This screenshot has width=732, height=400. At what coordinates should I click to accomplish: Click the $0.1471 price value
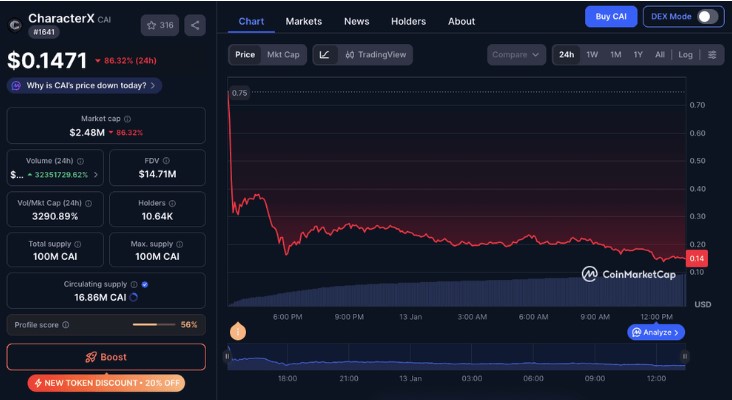coord(47,61)
